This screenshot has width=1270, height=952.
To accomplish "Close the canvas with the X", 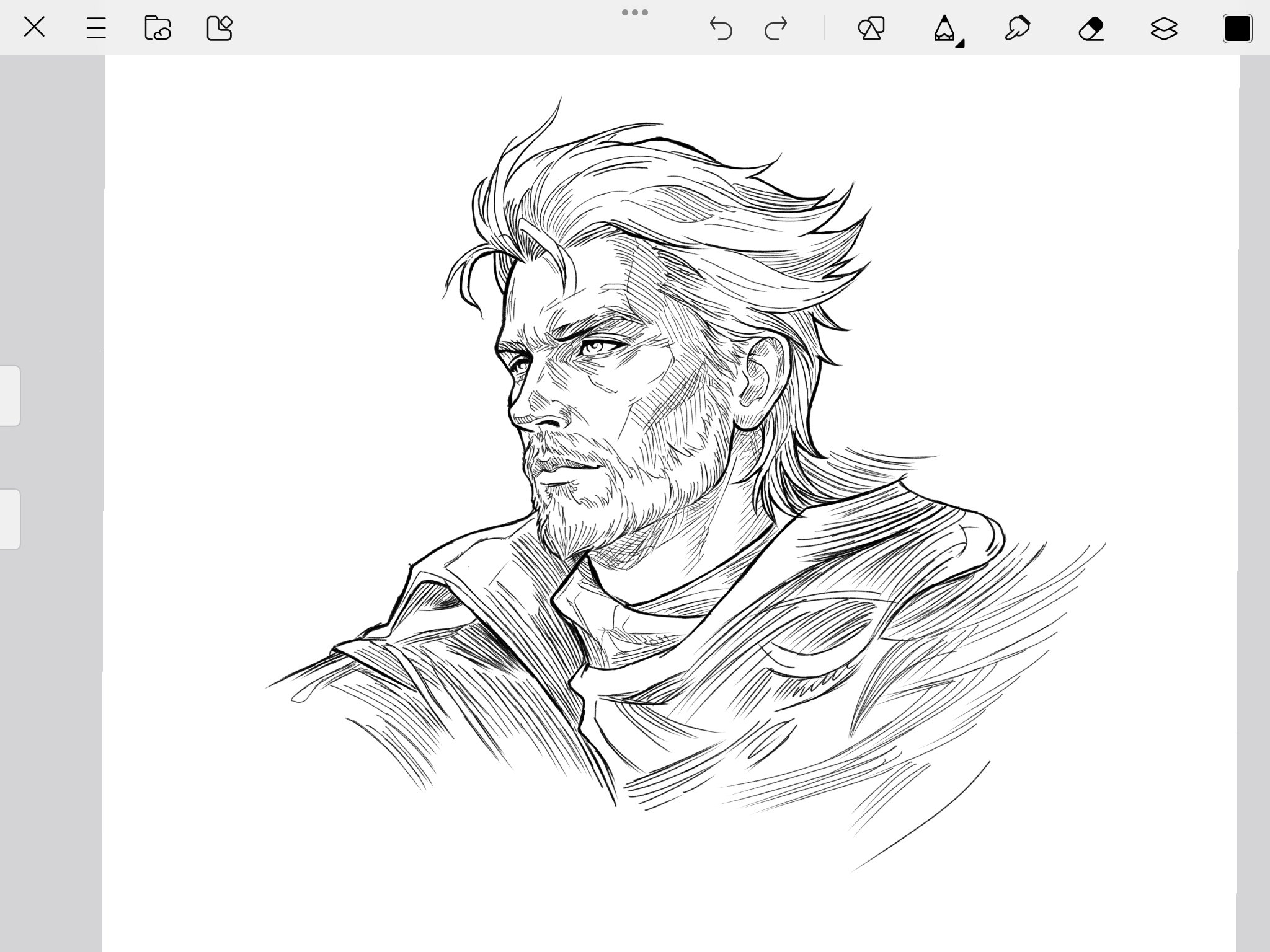I will 34,27.
